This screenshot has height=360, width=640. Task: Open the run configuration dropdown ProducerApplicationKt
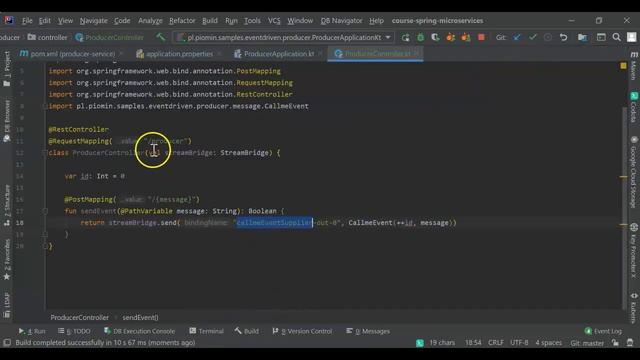point(284,38)
